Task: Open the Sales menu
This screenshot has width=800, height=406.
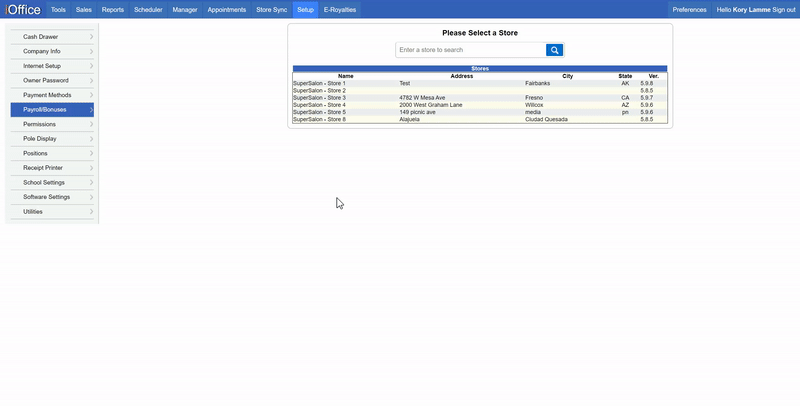Action: pos(84,10)
